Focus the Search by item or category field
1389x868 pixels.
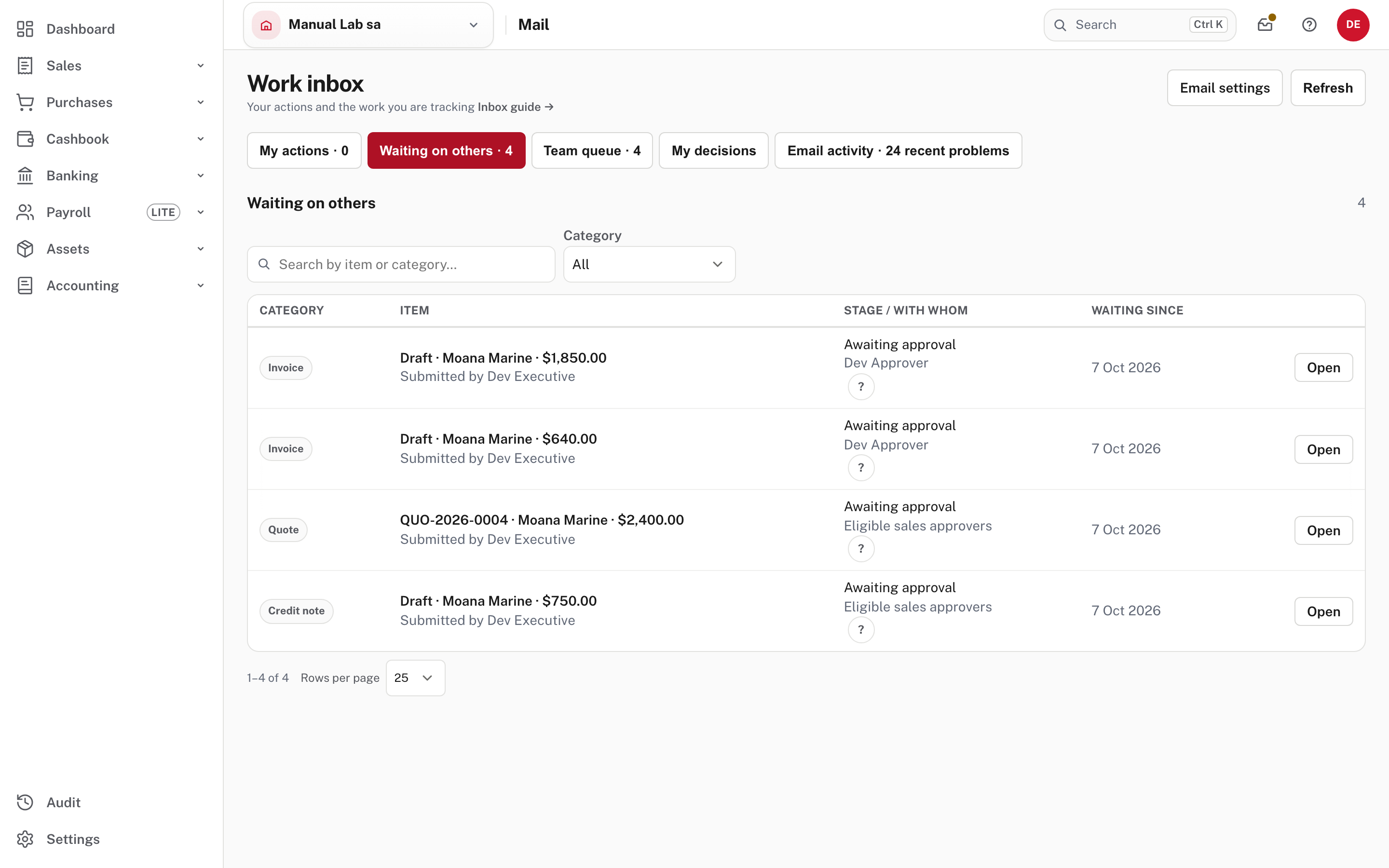401,264
